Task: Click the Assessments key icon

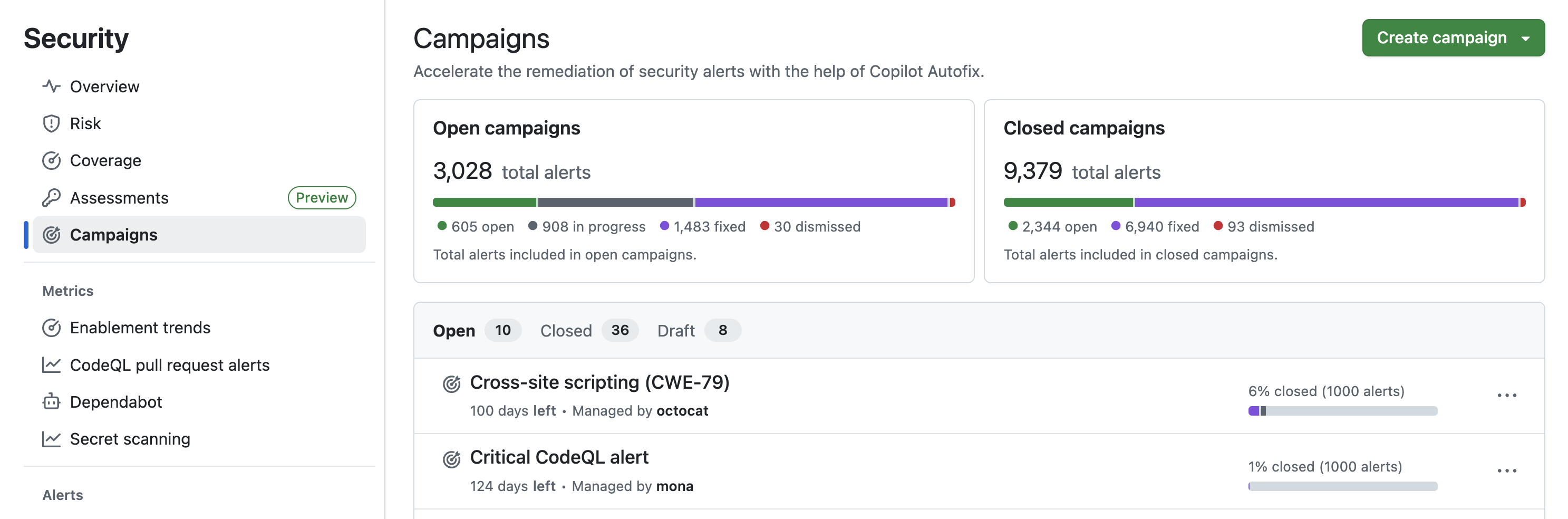Action: [x=51, y=198]
